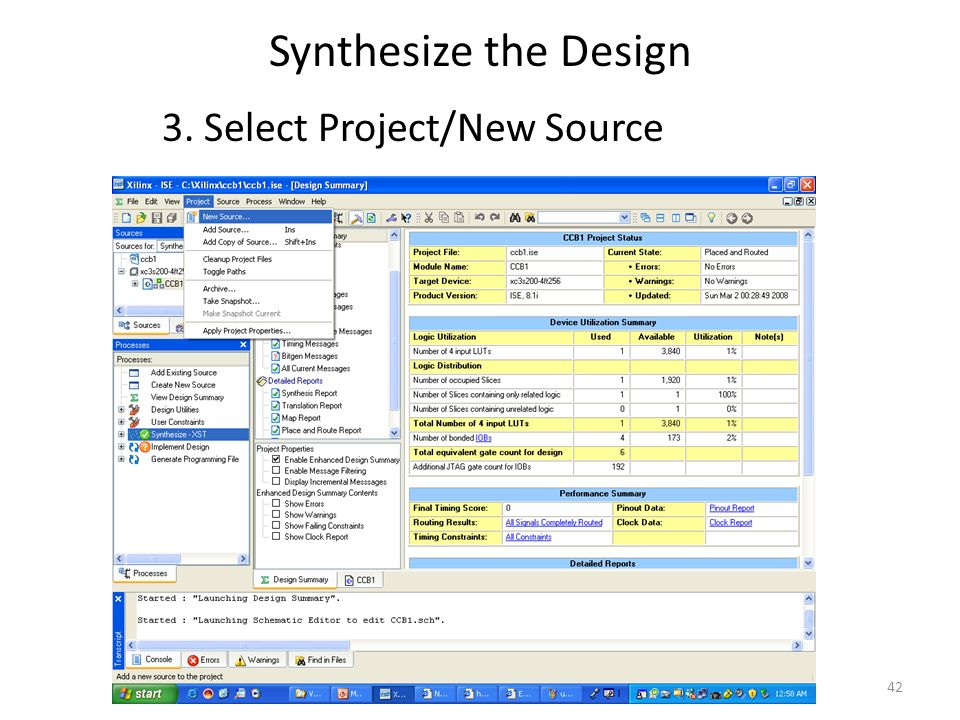Click the Save All toolbar icon

pos(171,218)
